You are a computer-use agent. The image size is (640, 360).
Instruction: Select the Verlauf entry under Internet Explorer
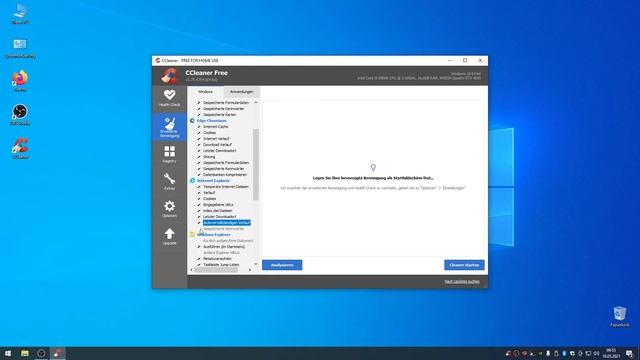coord(209,193)
